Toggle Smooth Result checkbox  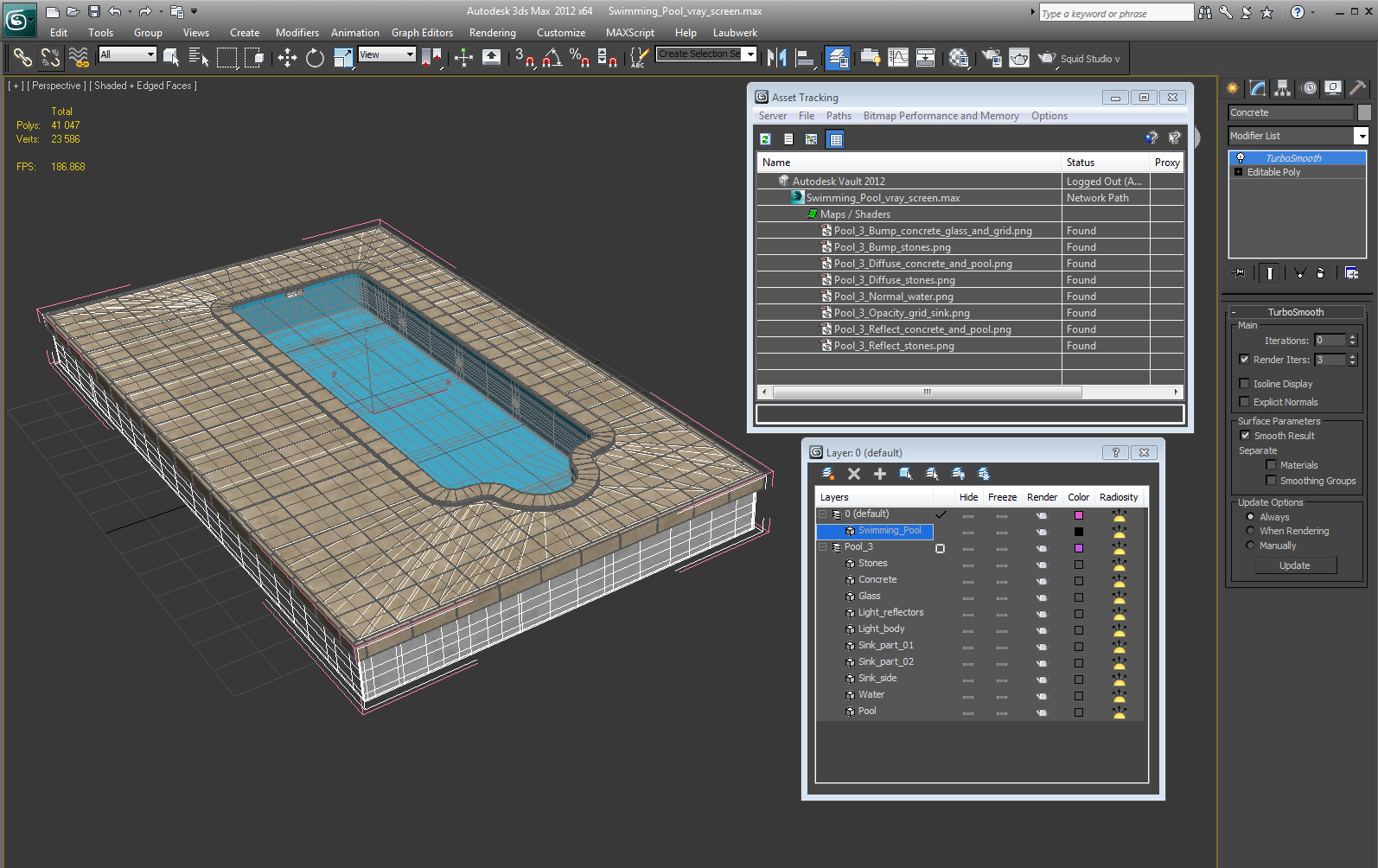1245,436
